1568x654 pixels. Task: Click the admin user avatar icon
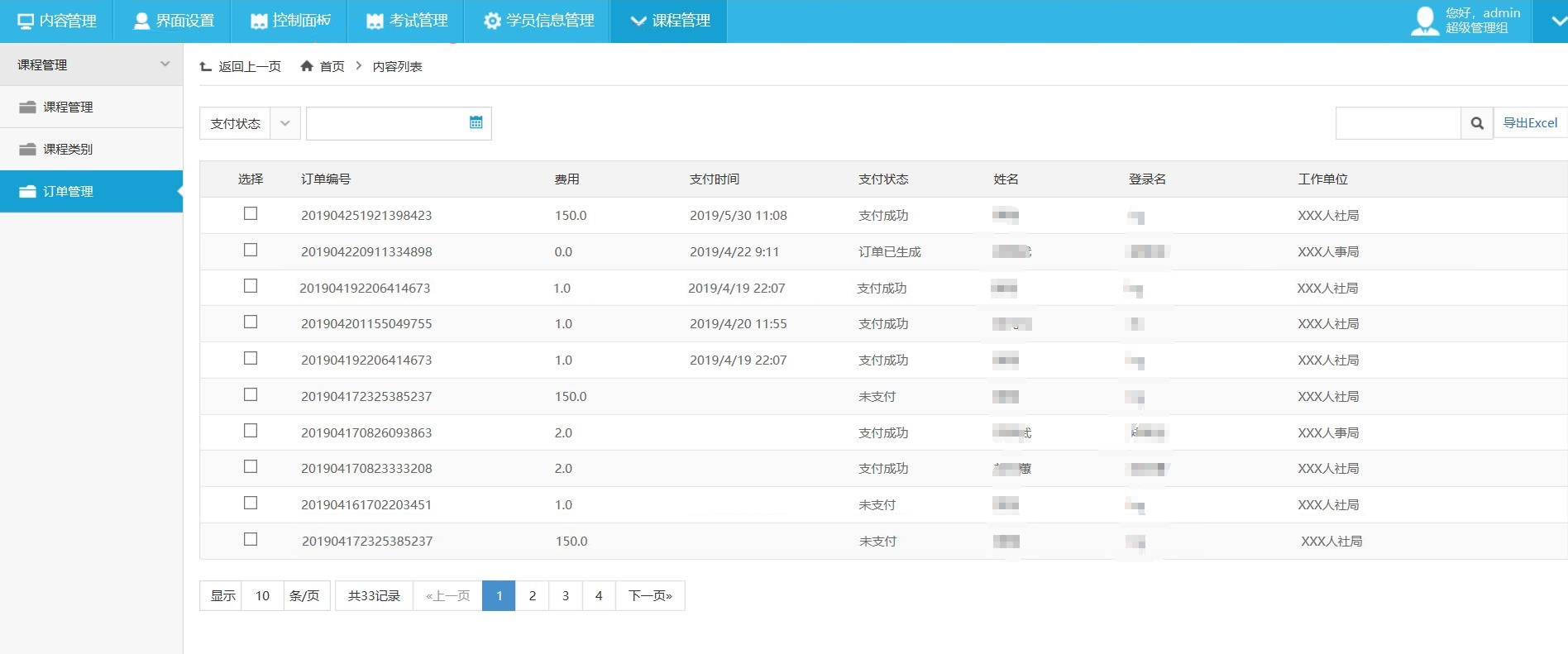tap(1424, 21)
